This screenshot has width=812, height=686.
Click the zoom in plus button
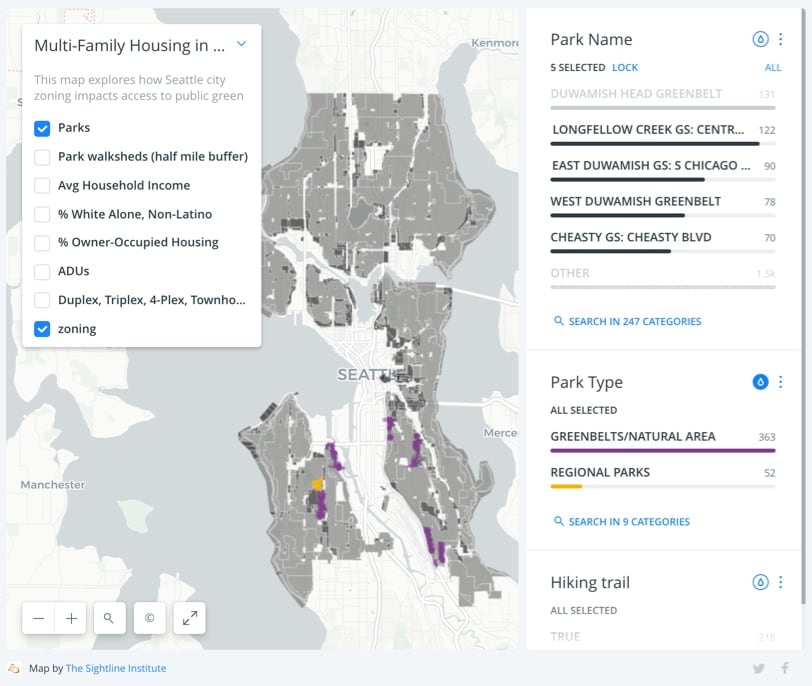point(71,618)
